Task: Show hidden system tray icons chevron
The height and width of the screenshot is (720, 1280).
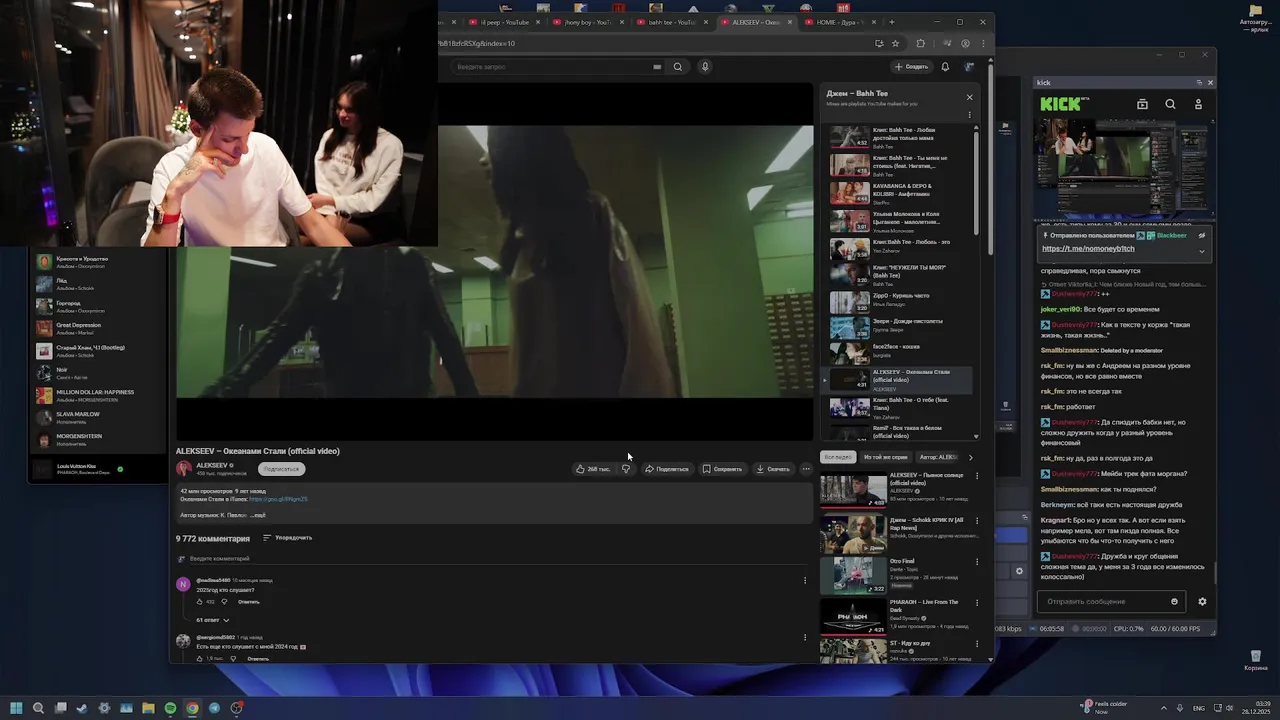Action: click(x=1163, y=708)
